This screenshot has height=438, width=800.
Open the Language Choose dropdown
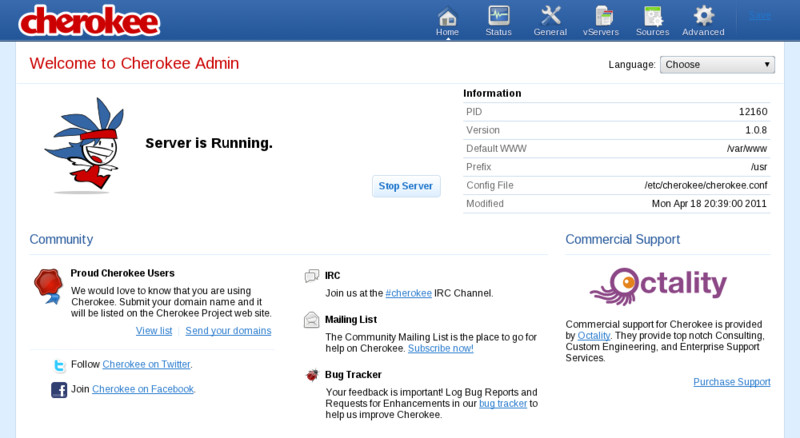(x=717, y=65)
